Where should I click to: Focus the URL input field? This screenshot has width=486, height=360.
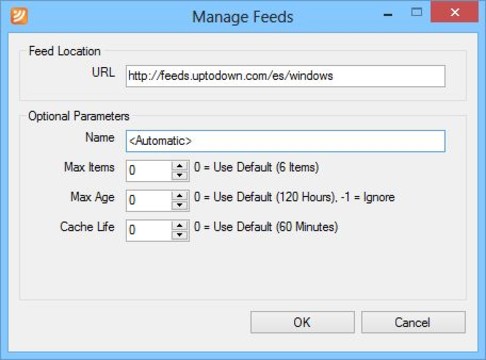point(285,76)
